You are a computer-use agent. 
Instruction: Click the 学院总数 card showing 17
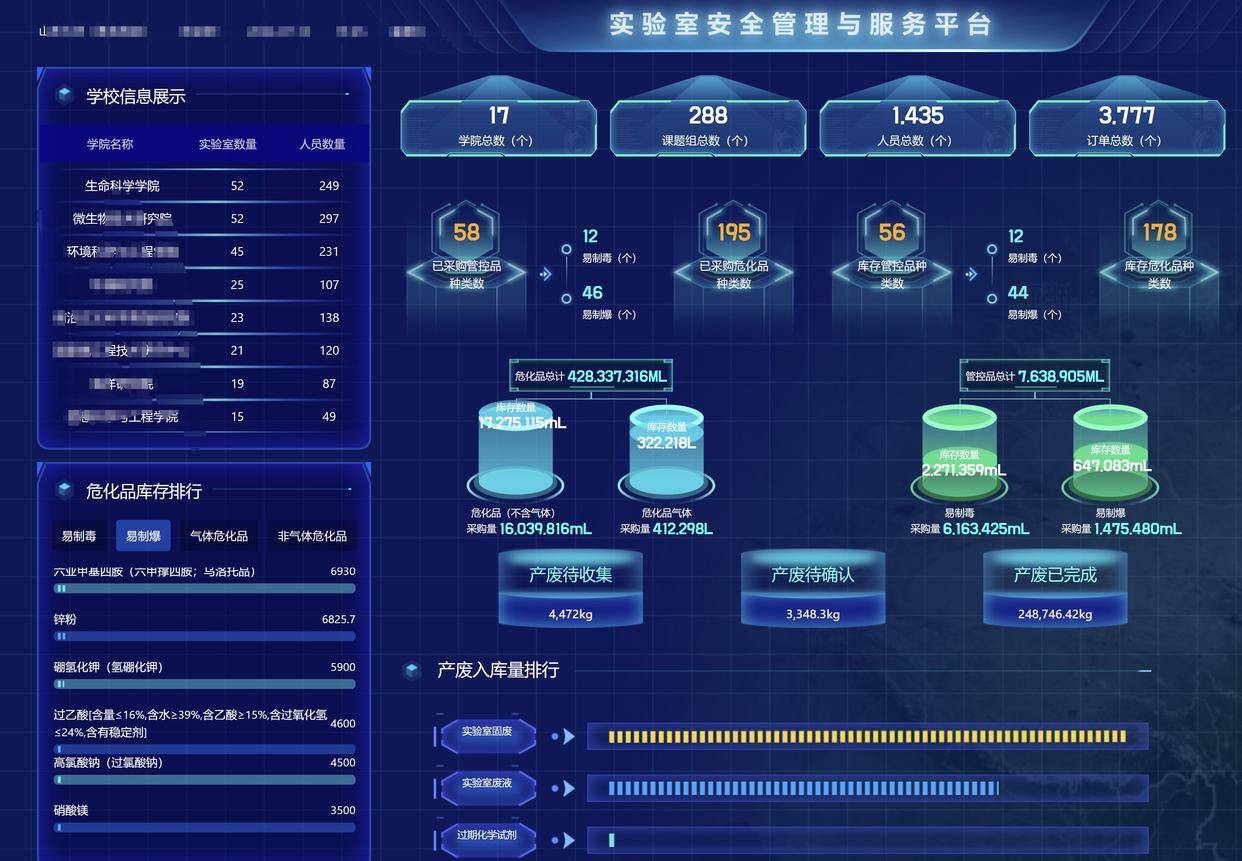click(498, 127)
